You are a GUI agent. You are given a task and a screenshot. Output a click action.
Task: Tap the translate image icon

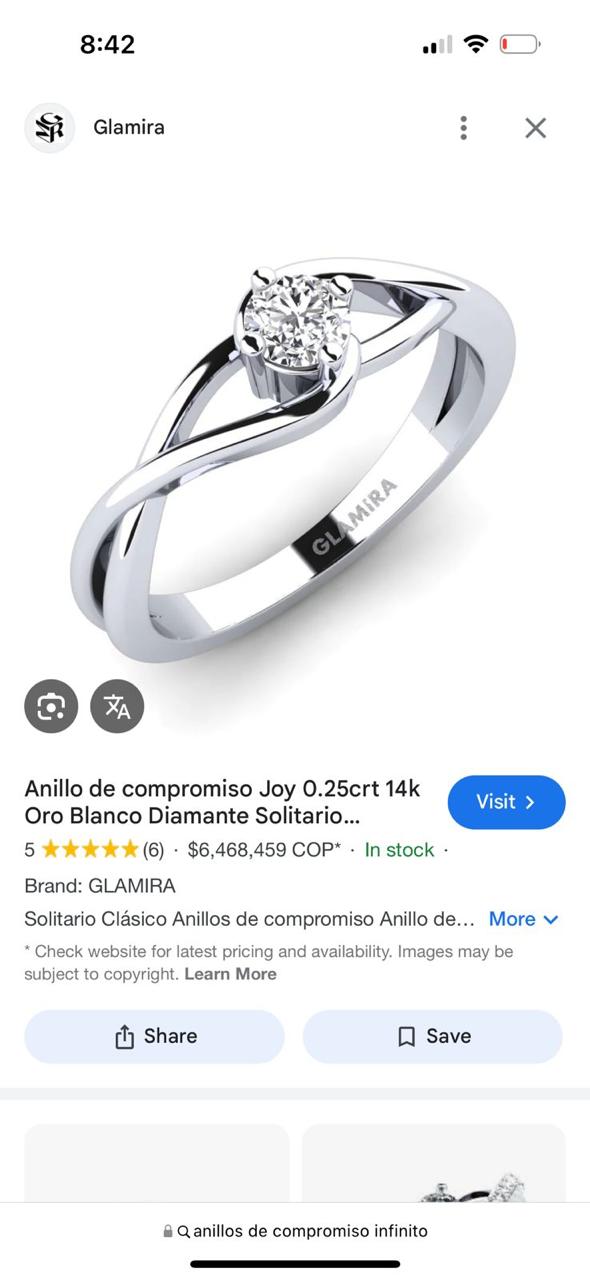pos(117,707)
